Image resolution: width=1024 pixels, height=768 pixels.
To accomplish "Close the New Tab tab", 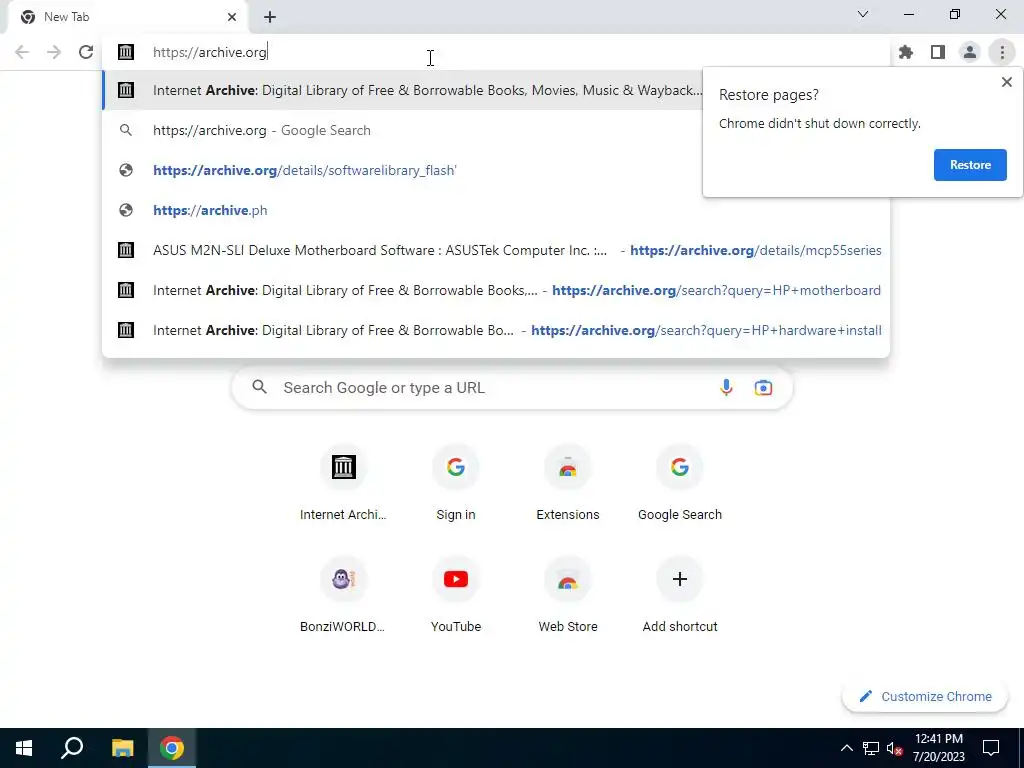I will [x=232, y=17].
